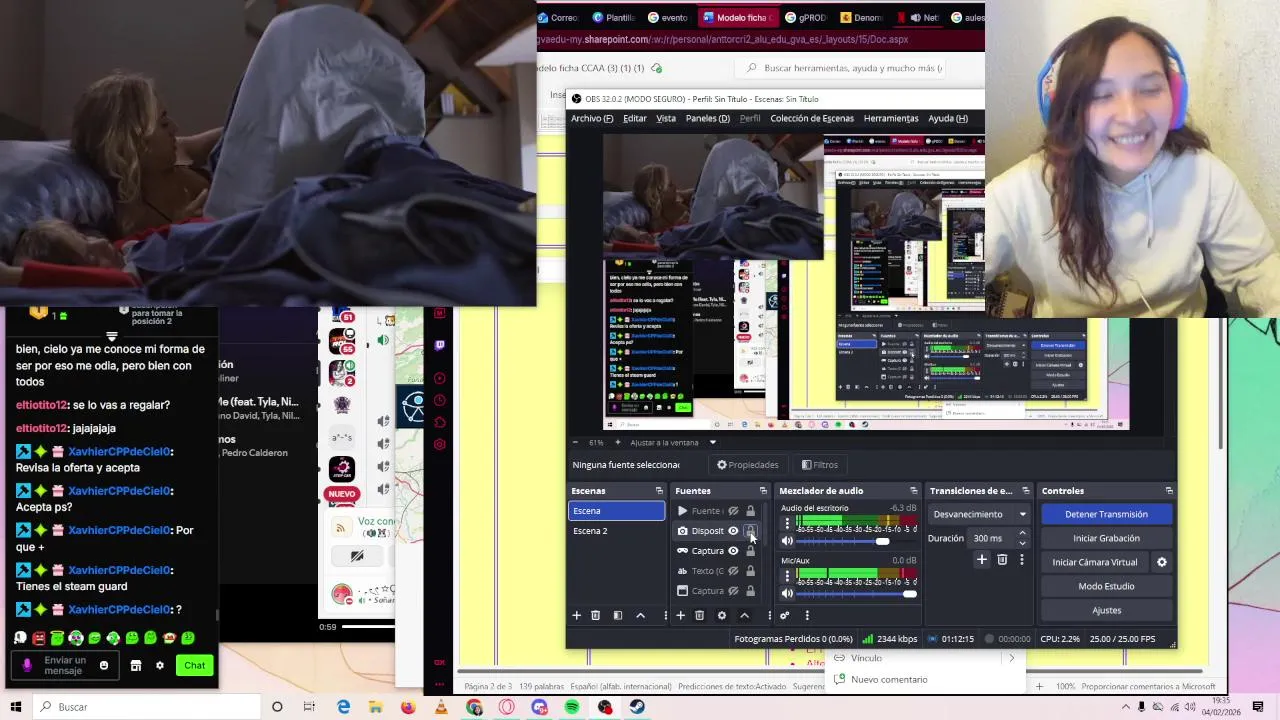The image size is (1280, 720).
Task: Switch to the gPROD browser tab
Action: 805,17
